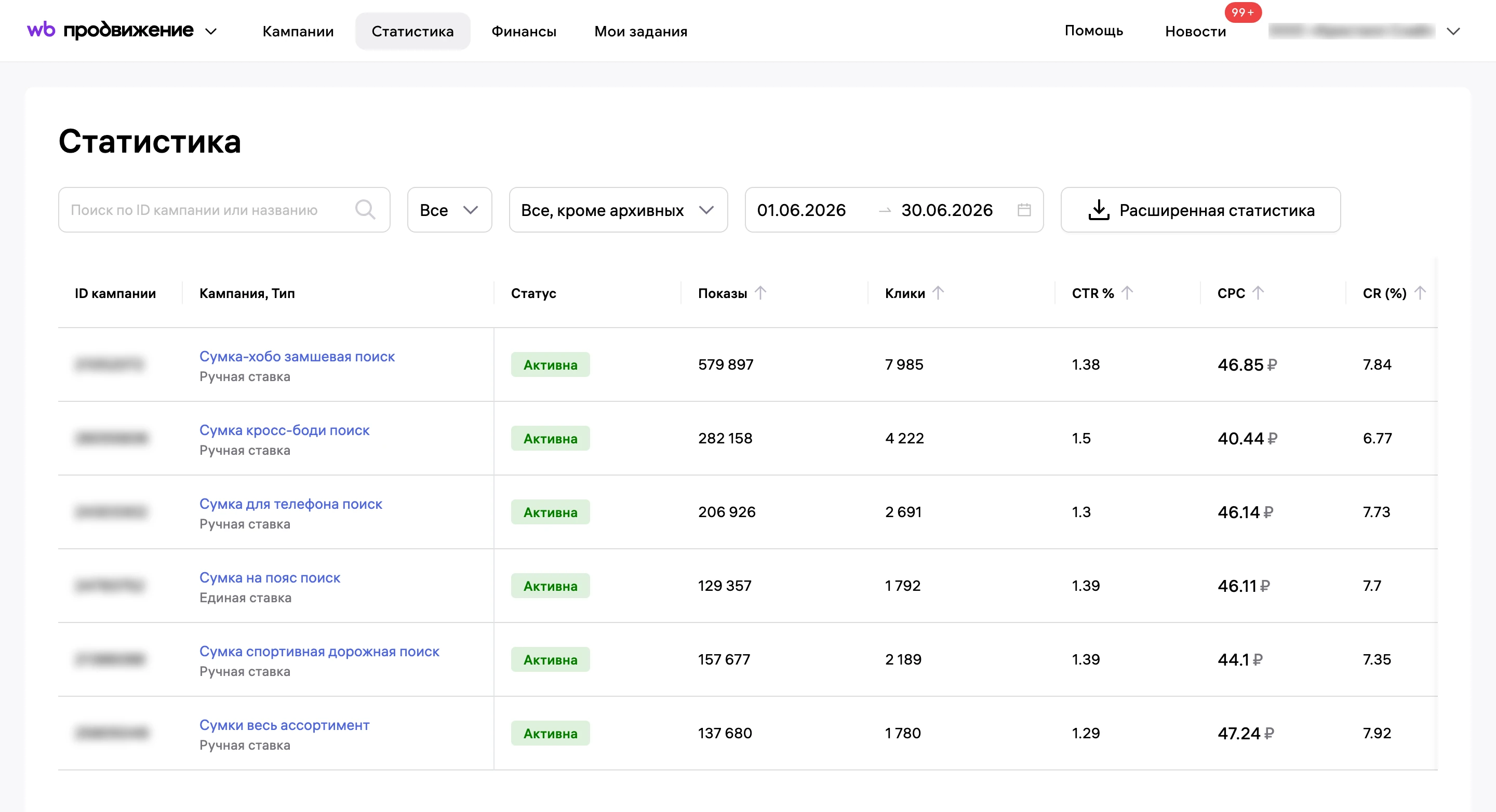The width and height of the screenshot is (1496, 812).
Task: Switch to the Кампании tab
Action: [x=298, y=31]
